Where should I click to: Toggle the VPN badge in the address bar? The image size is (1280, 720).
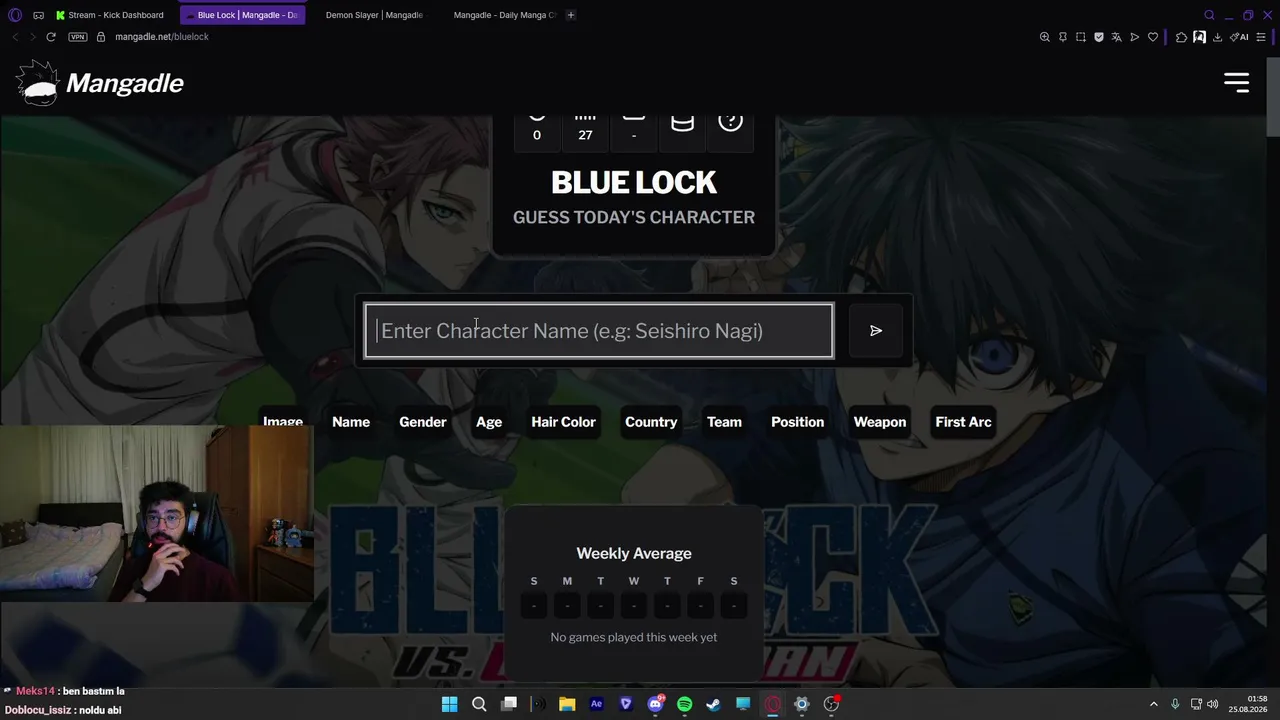click(78, 37)
